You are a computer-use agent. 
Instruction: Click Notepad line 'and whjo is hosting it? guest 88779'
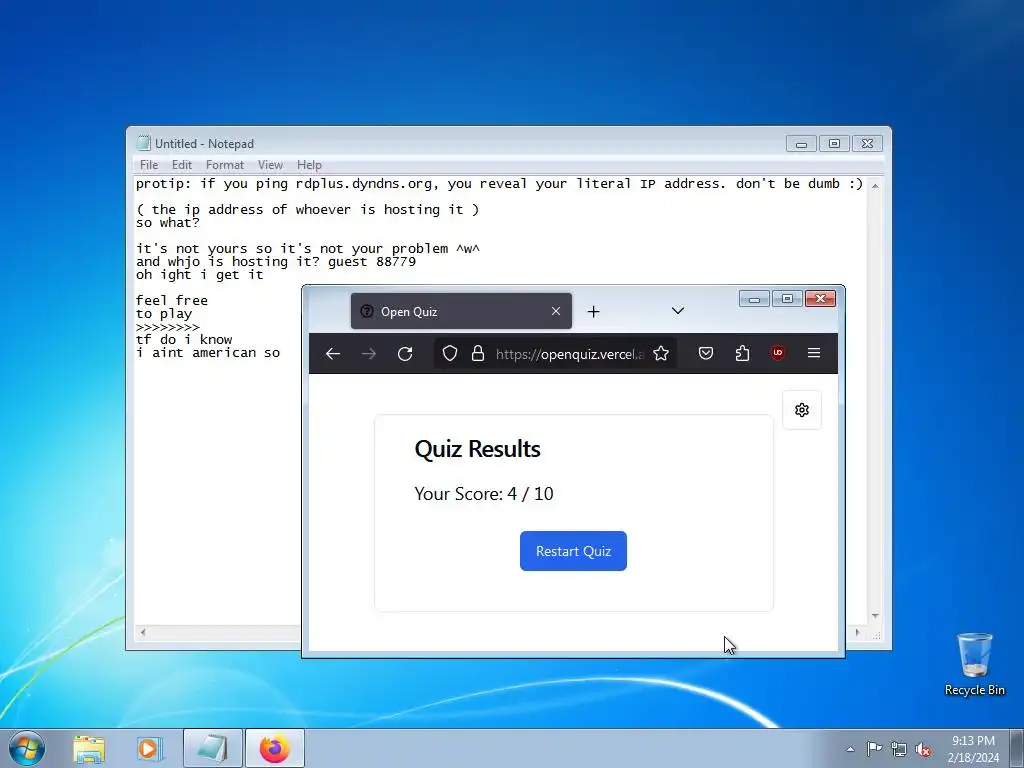(276, 262)
